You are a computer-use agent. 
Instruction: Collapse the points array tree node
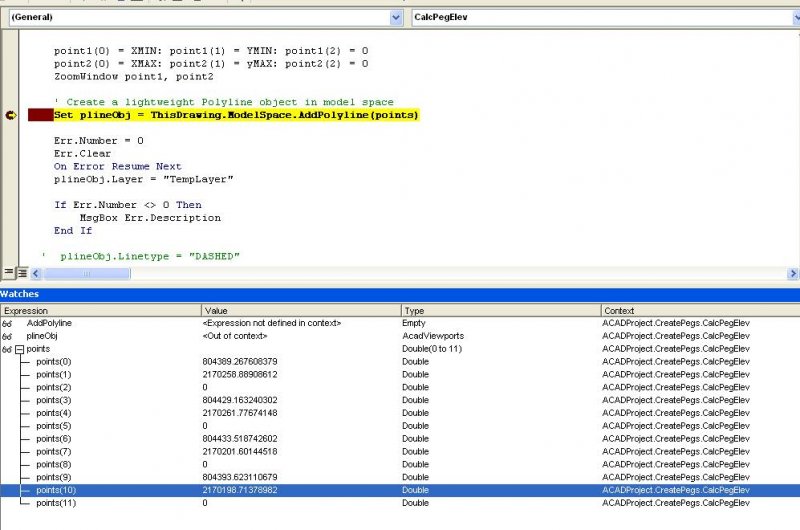coord(19,349)
